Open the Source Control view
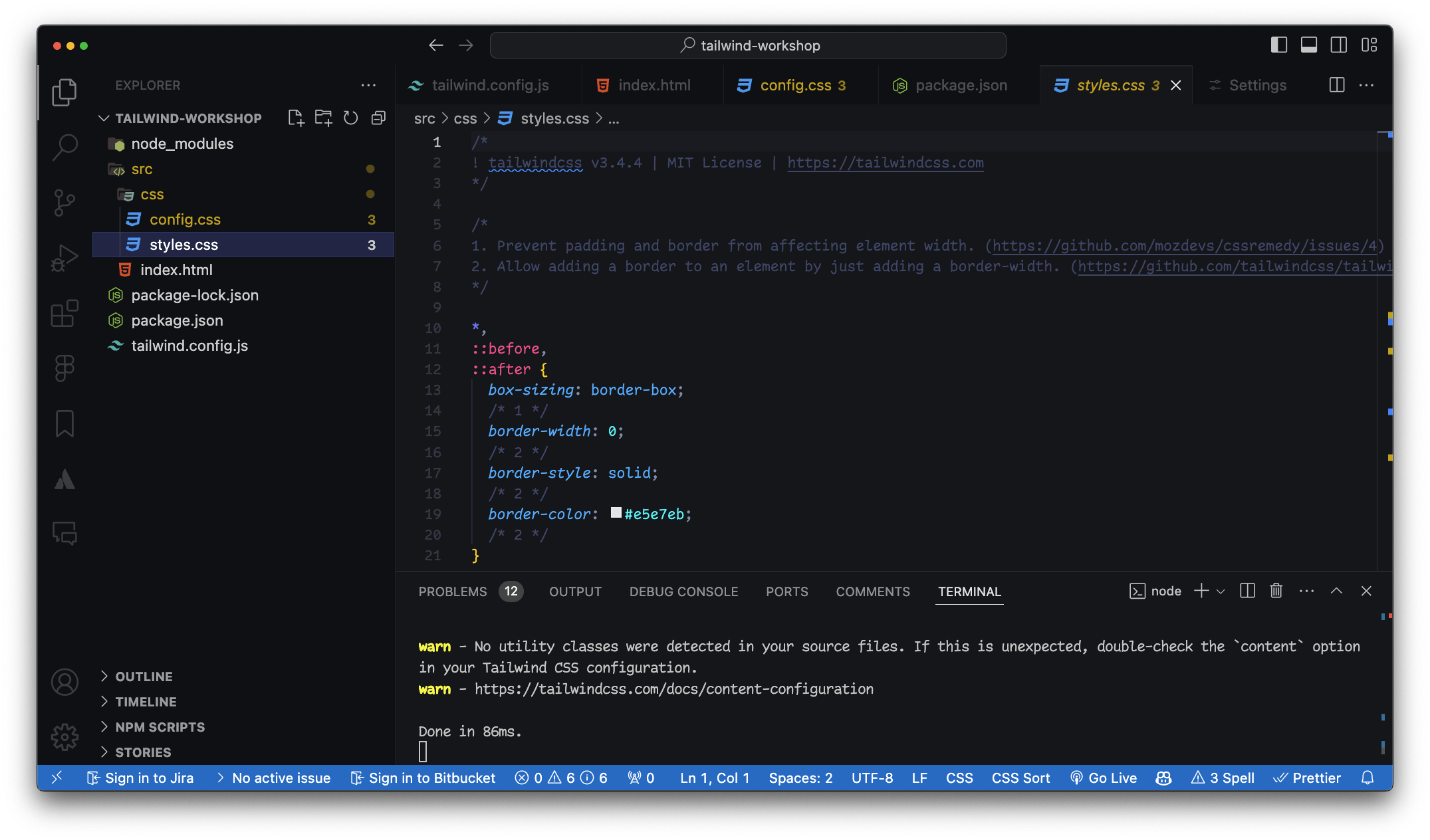 point(64,202)
